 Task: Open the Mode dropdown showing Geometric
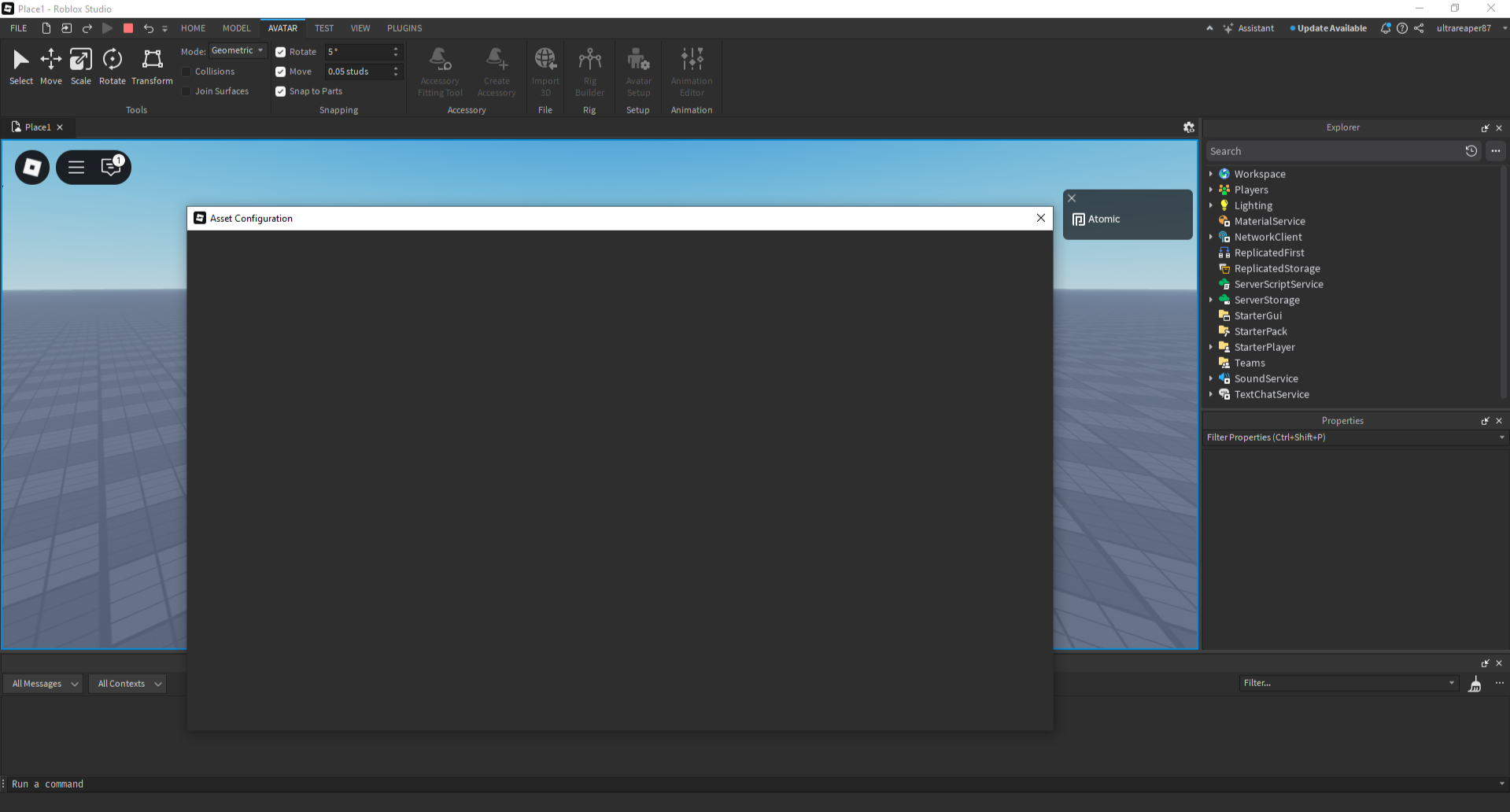238,50
